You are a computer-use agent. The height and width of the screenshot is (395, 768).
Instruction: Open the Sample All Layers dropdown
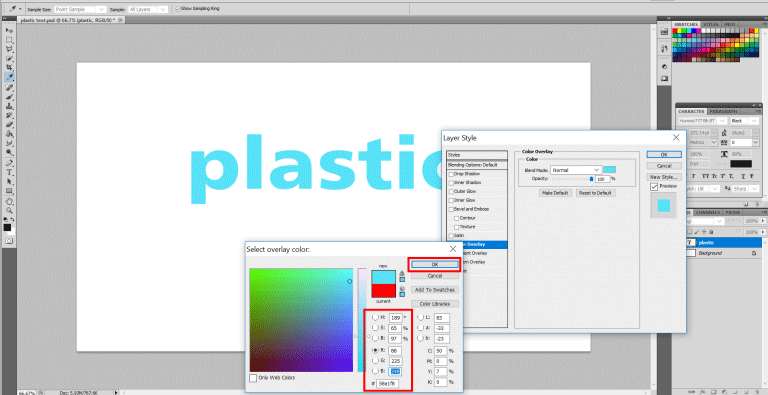click(148, 9)
